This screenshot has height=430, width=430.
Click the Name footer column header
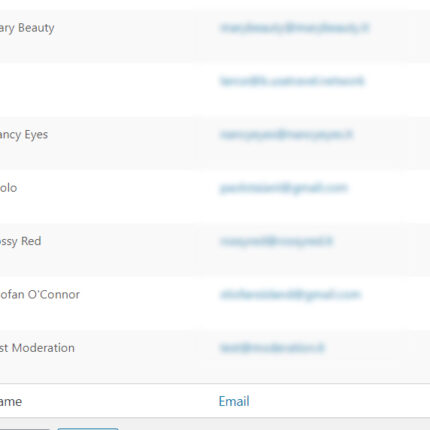[x=11, y=401]
